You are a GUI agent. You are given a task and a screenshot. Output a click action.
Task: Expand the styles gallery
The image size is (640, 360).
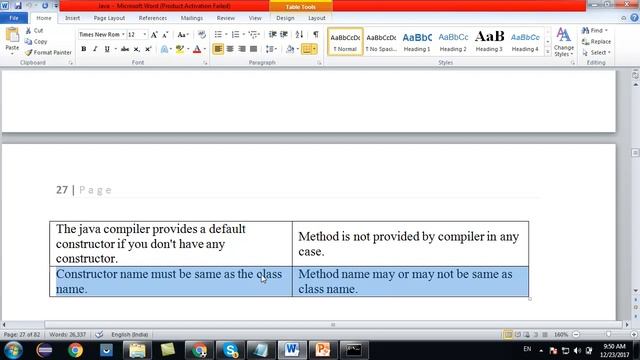(x=548, y=52)
